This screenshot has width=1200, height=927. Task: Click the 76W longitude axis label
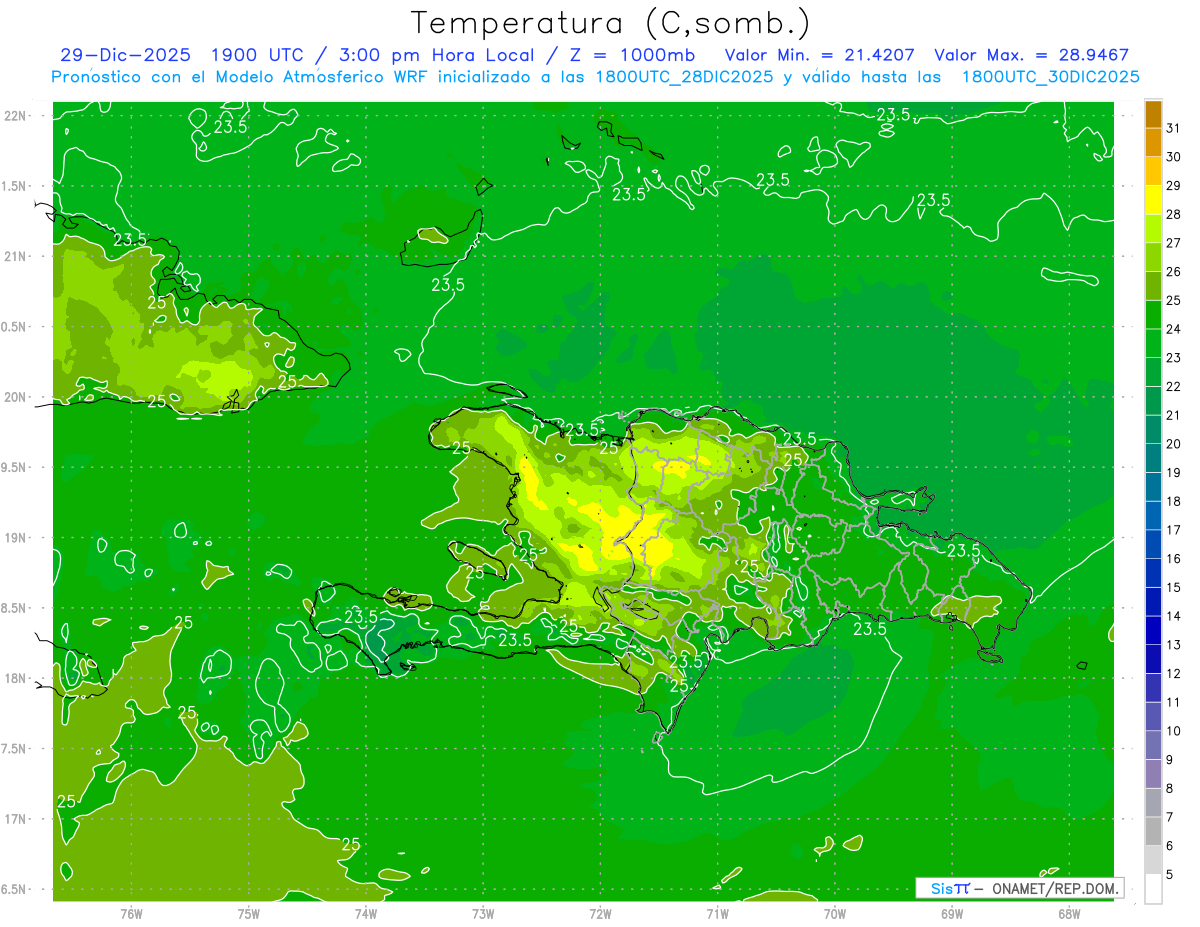tap(131, 914)
